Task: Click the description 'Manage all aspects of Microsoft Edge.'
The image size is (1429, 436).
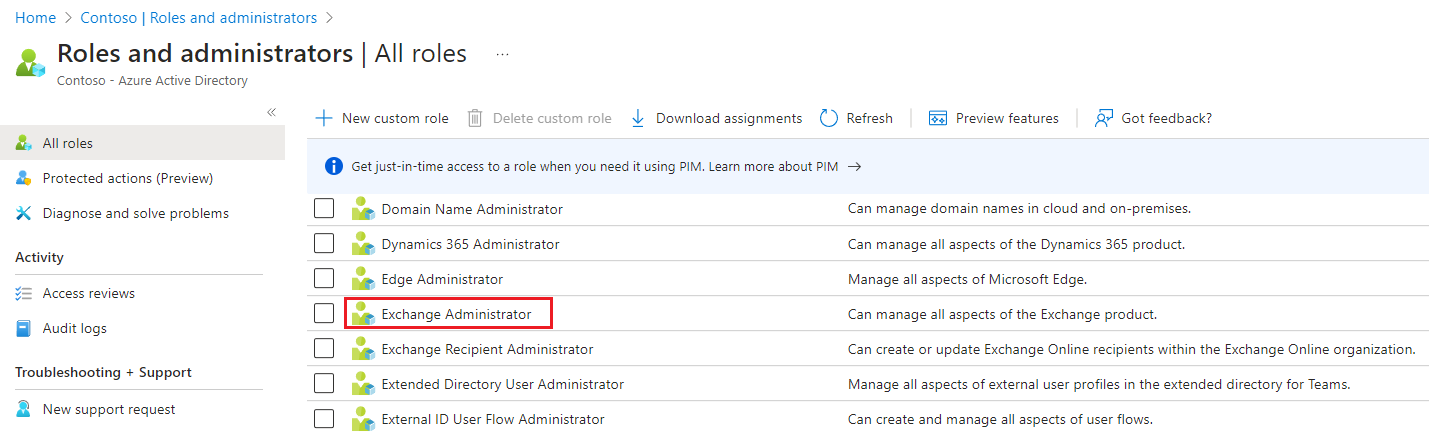Action: point(967,279)
